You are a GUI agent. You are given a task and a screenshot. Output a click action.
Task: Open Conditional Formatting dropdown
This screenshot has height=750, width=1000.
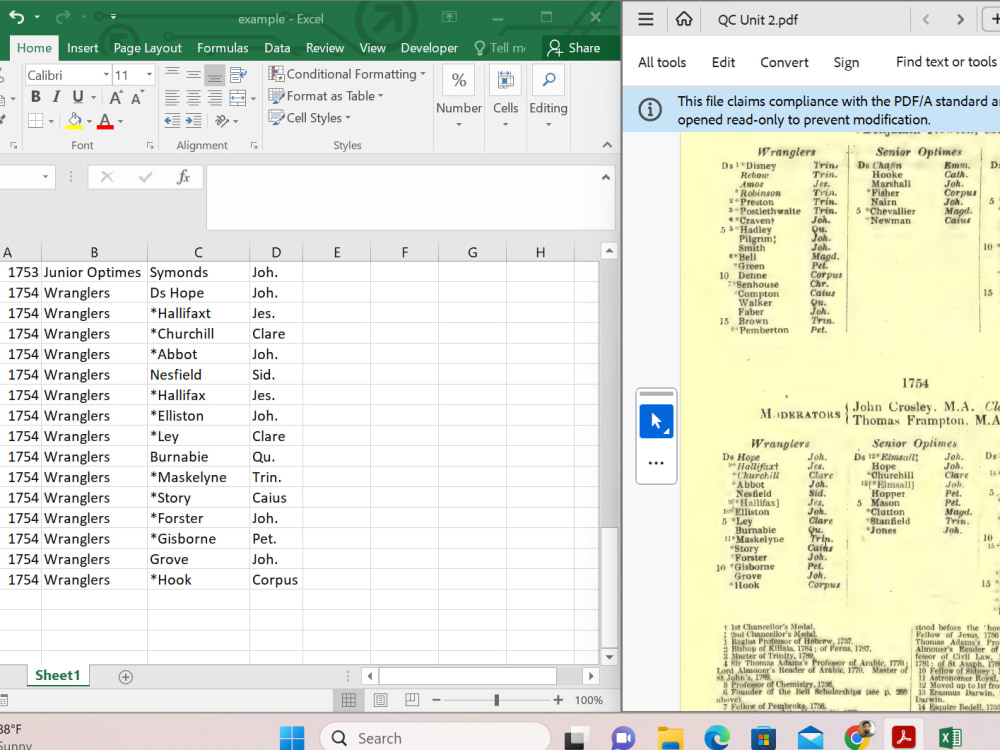[x=347, y=74]
